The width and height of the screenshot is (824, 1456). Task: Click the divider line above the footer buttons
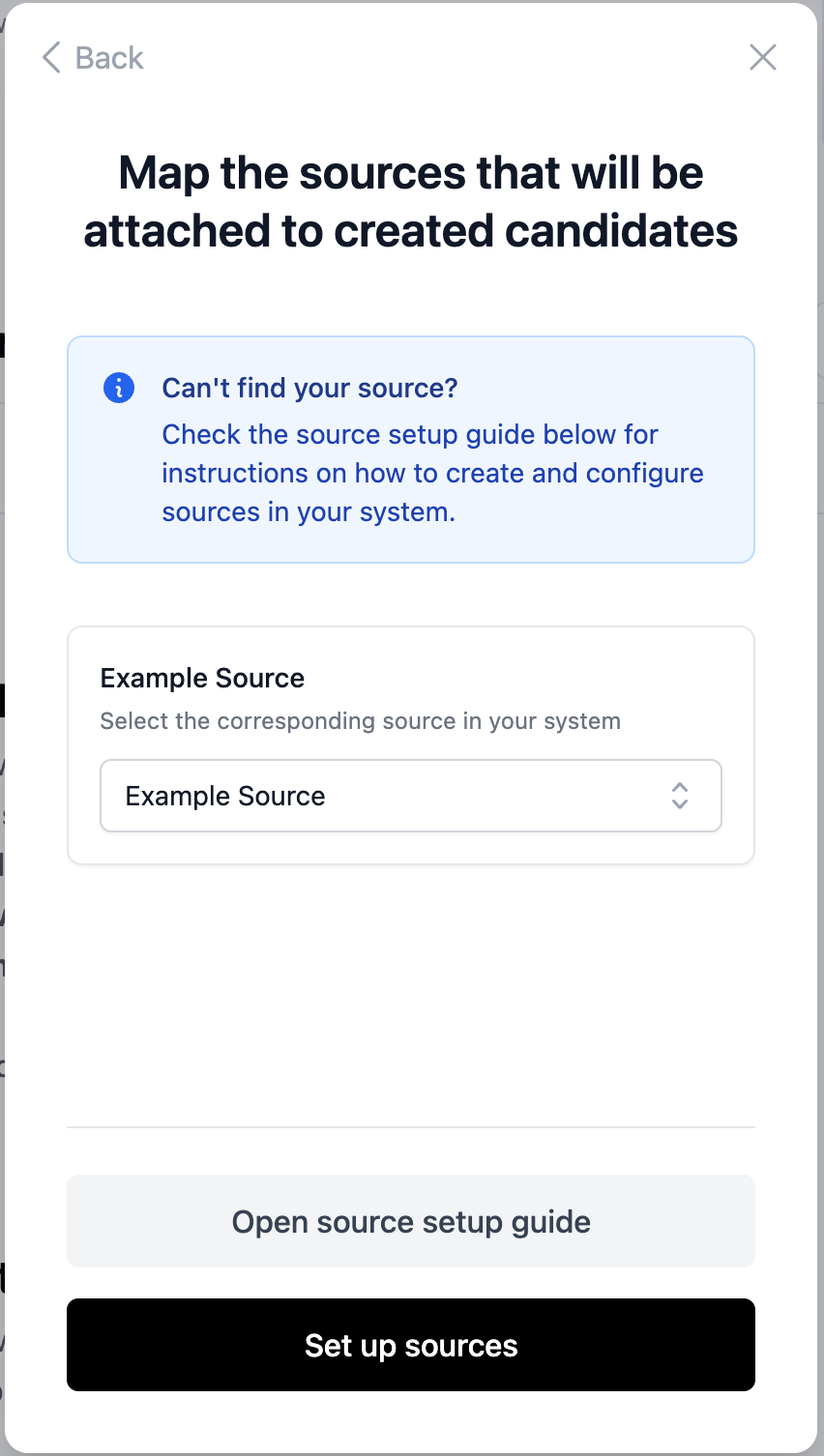411,1127
